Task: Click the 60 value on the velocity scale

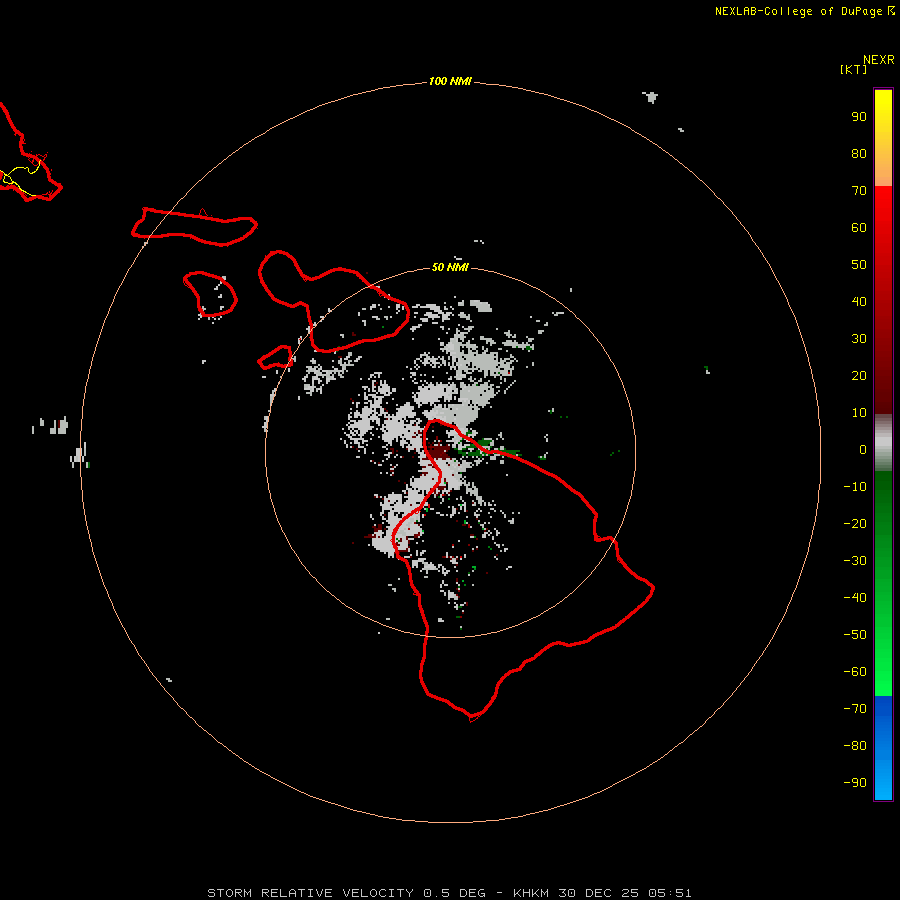Action: pyautogui.click(x=859, y=228)
